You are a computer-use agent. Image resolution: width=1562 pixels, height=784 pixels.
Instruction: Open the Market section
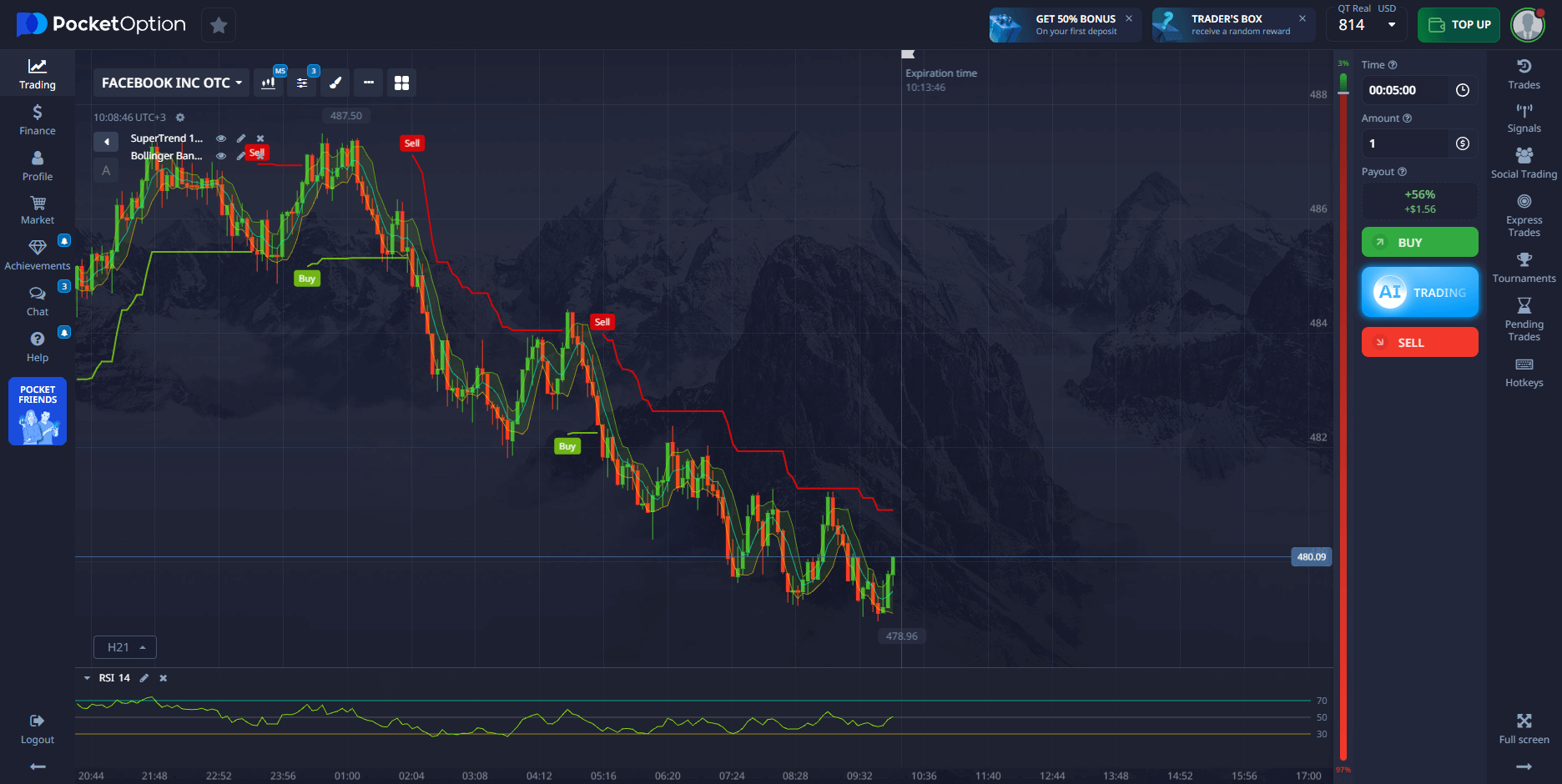tap(38, 210)
